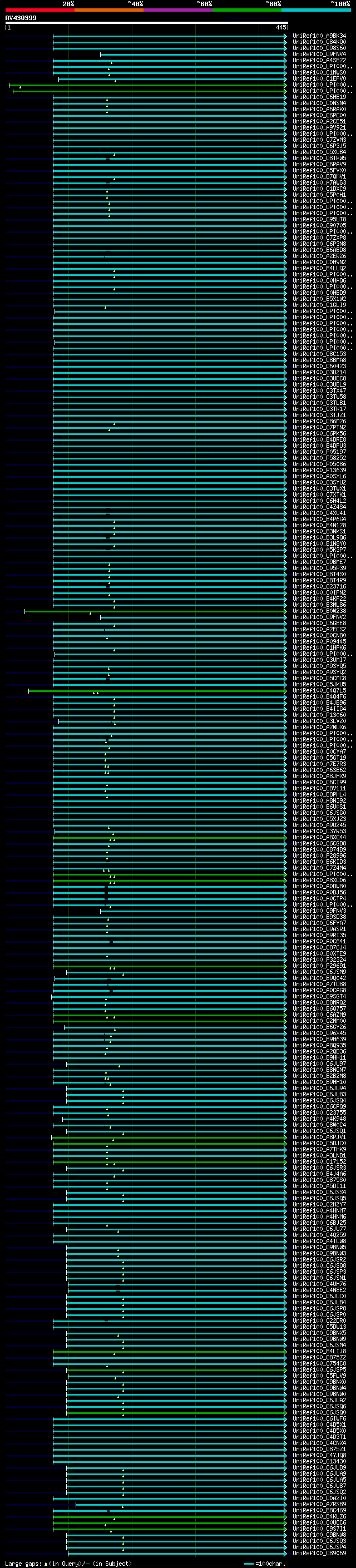
Task: Select hit label UniRef100_C5FLV9
Action: 319,1376
